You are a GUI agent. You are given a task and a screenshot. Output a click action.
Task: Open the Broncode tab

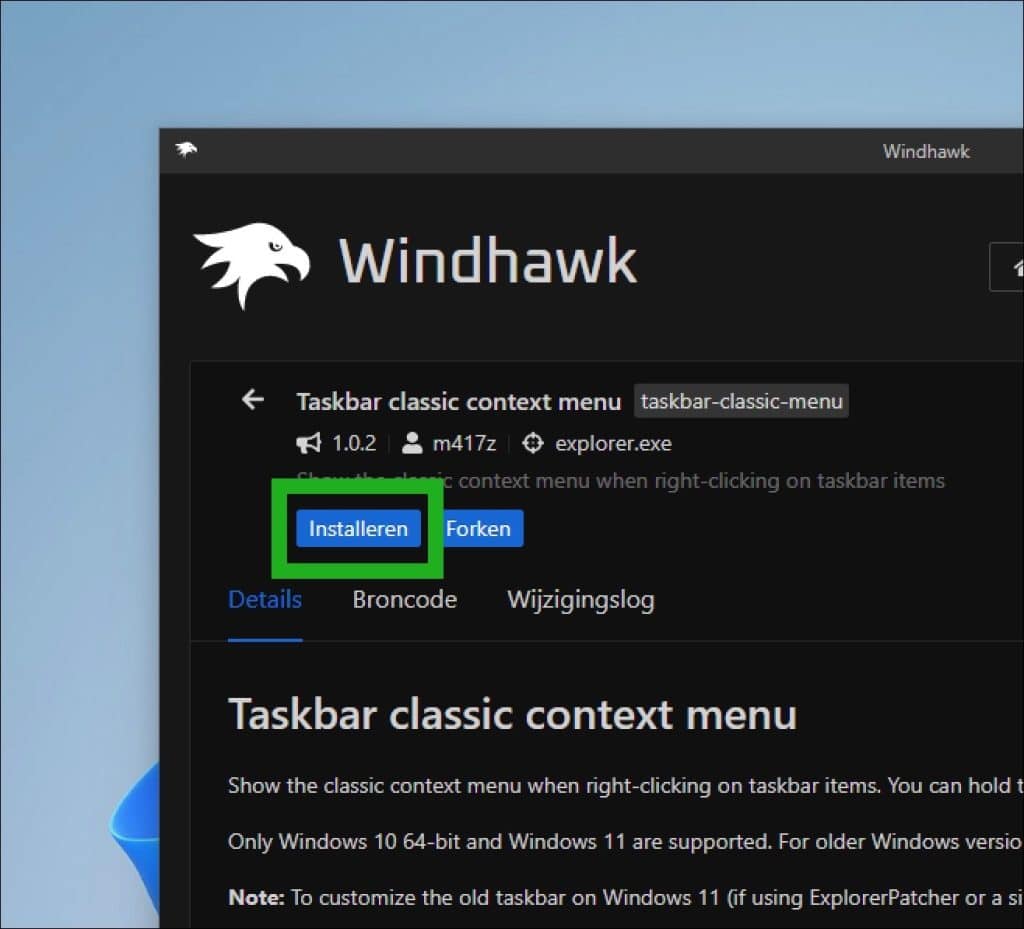click(x=405, y=599)
